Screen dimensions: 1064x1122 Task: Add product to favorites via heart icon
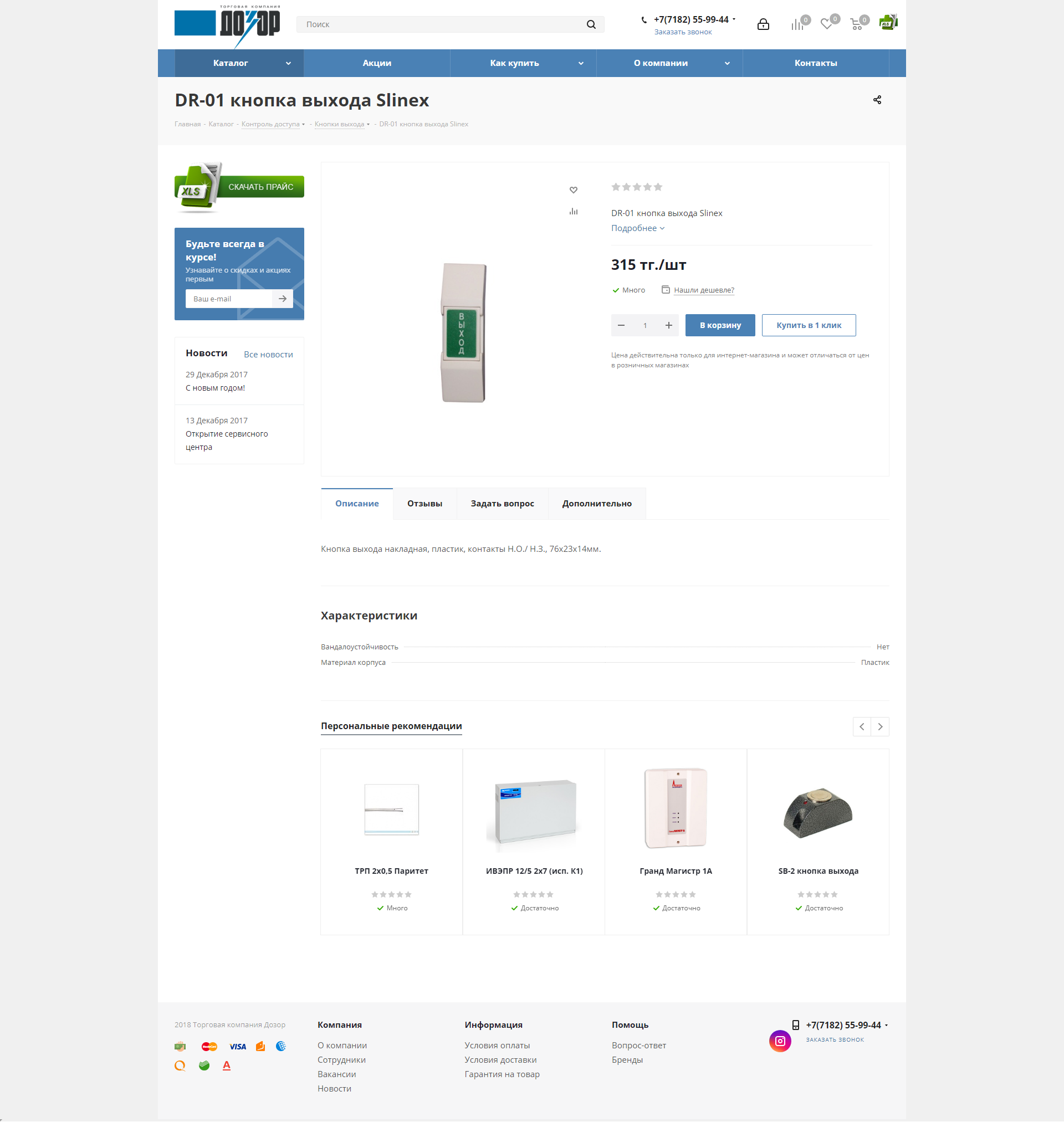click(x=574, y=190)
